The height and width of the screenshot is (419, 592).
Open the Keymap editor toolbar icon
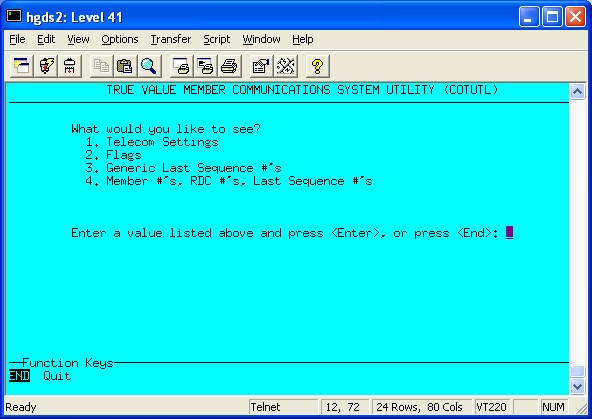click(x=285, y=66)
